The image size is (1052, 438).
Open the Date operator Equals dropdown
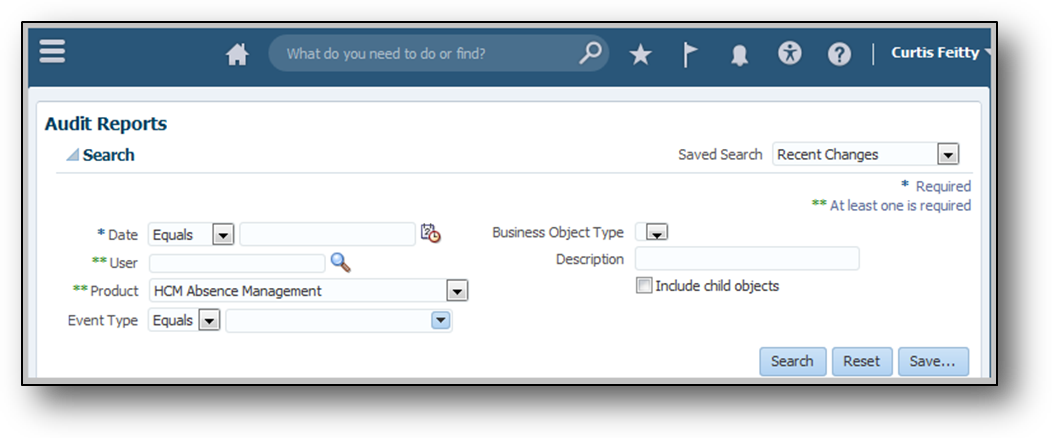(x=223, y=235)
